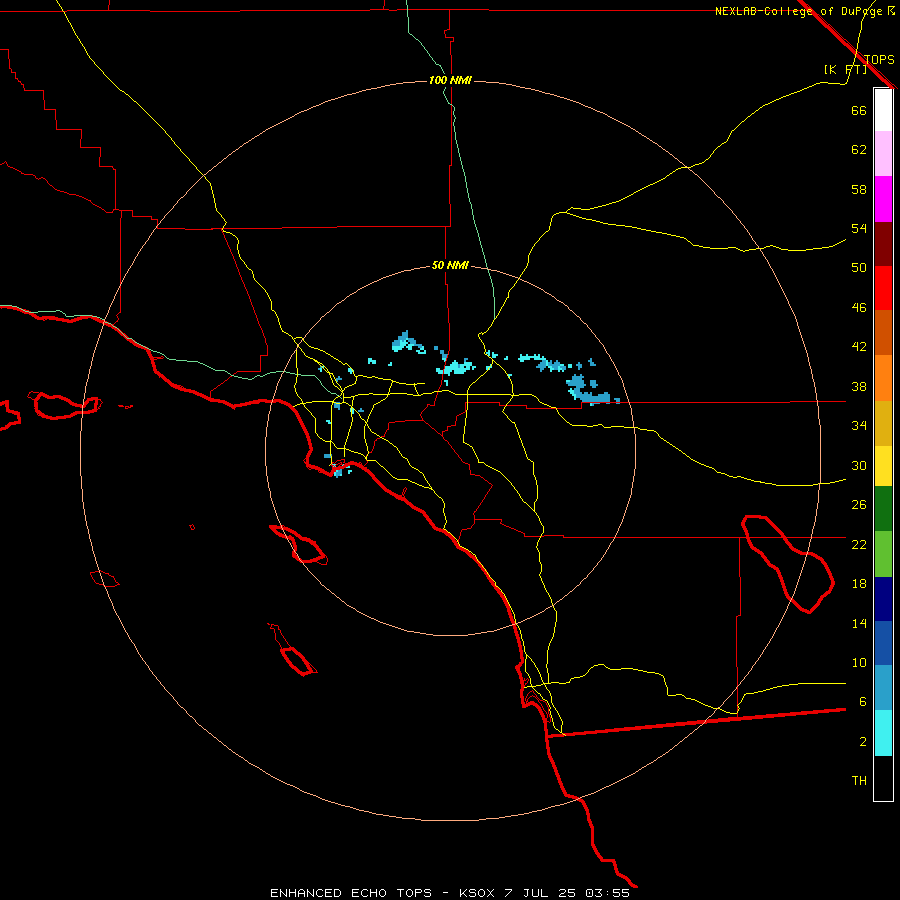Click the legend value 50

(x=859, y=267)
